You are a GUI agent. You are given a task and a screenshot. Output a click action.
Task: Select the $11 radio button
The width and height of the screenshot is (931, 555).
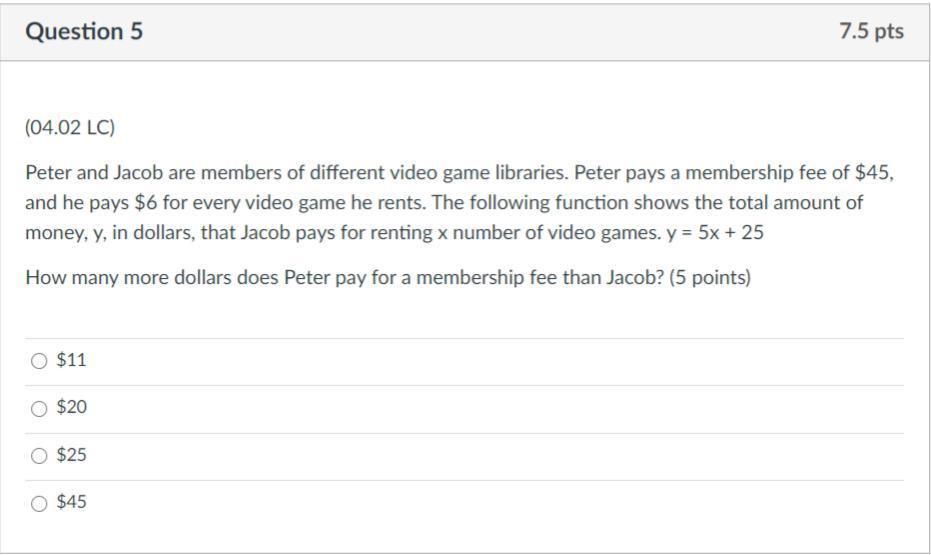(x=39, y=361)
